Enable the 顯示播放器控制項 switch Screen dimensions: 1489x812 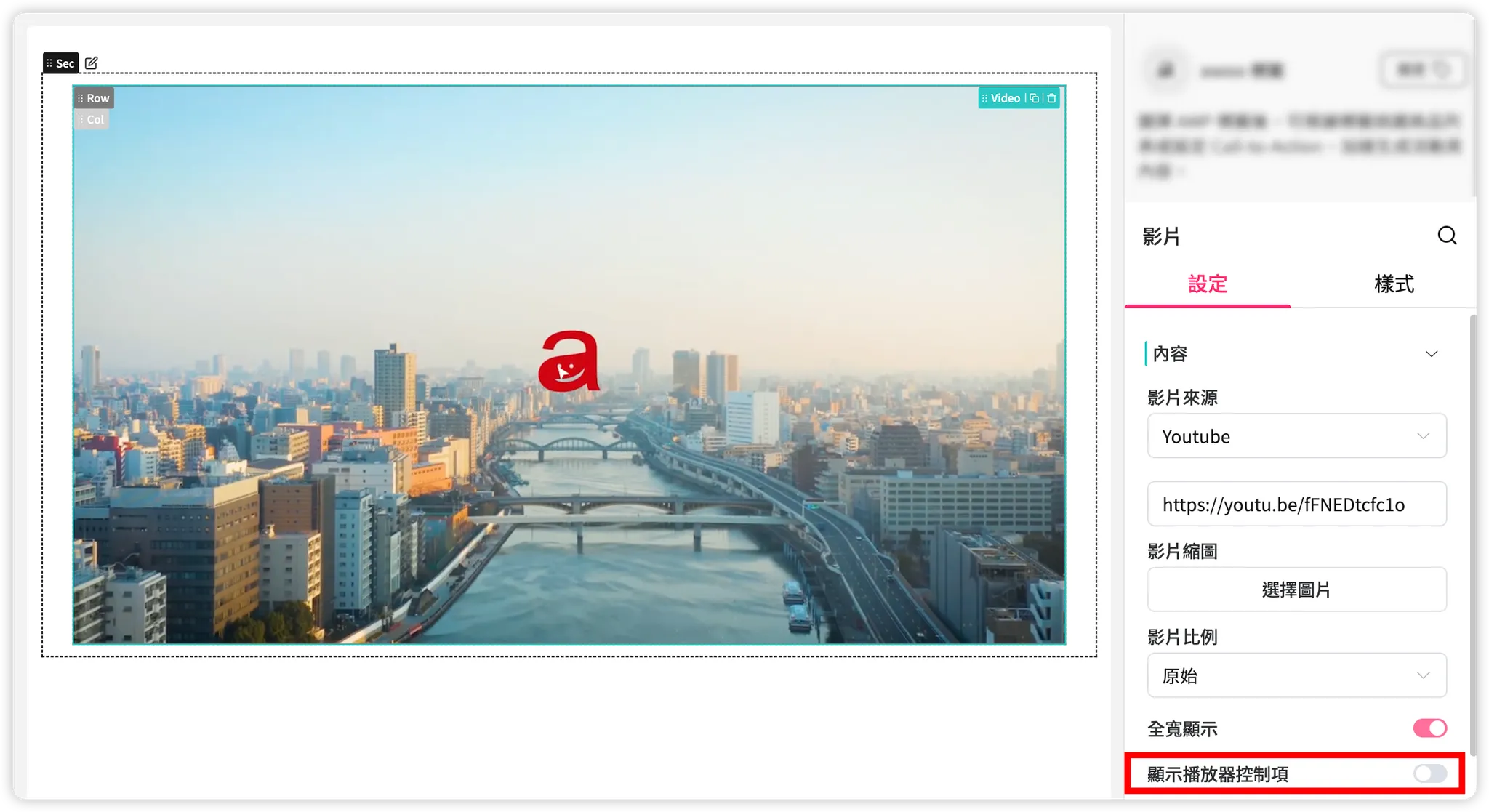[x=1429, y=773]
